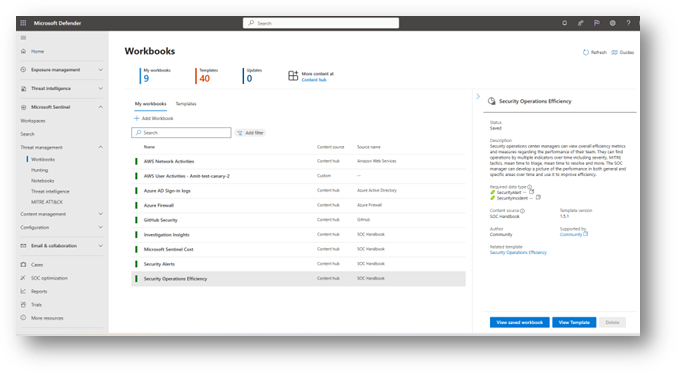Open Notebooks in sidebar
Viewport: 678px width, 374px height.
coord(42,181)
